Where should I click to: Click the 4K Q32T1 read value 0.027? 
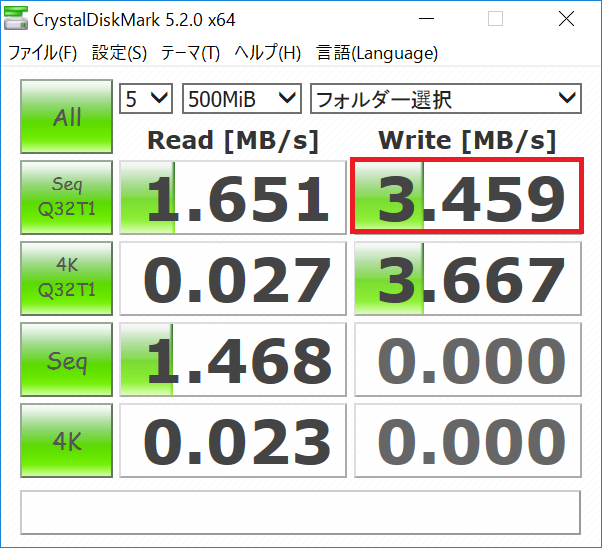(233, 278)
